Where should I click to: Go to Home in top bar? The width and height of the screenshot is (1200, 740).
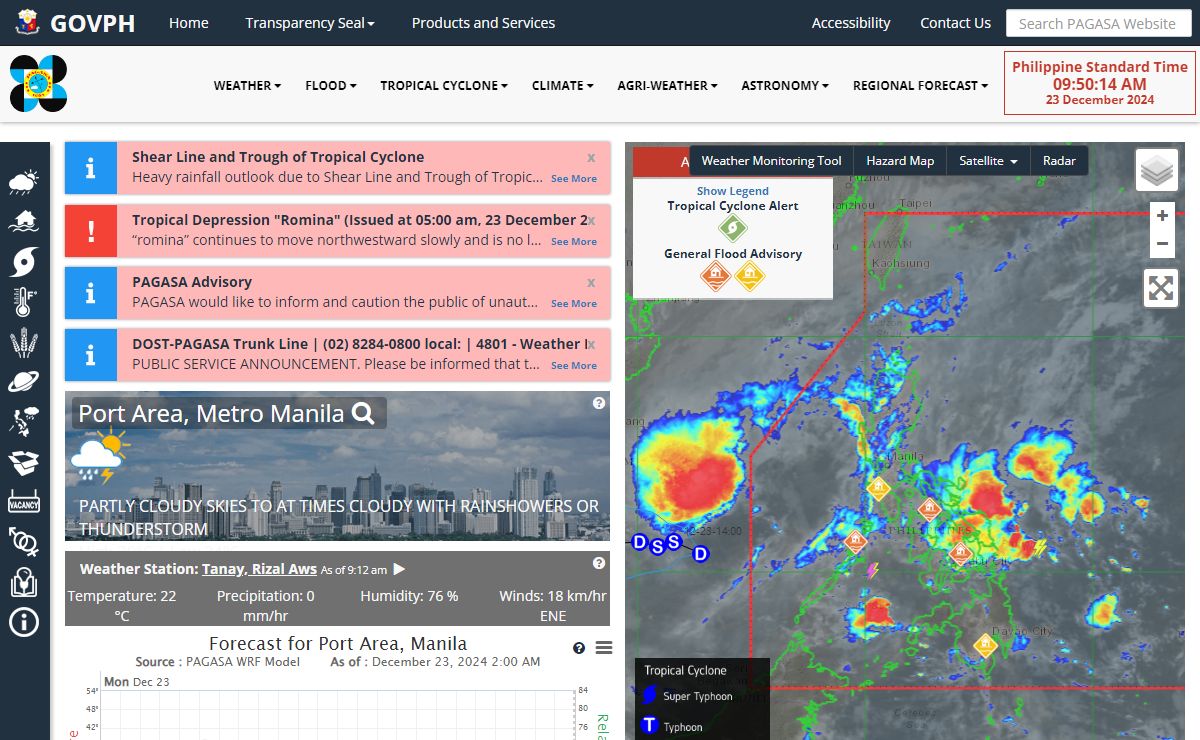[x=189, y=23]
